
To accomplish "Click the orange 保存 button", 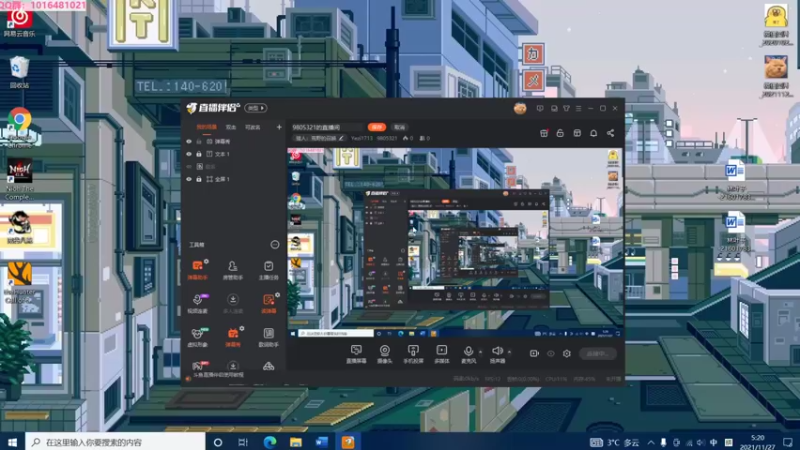I will pos(377,127).
